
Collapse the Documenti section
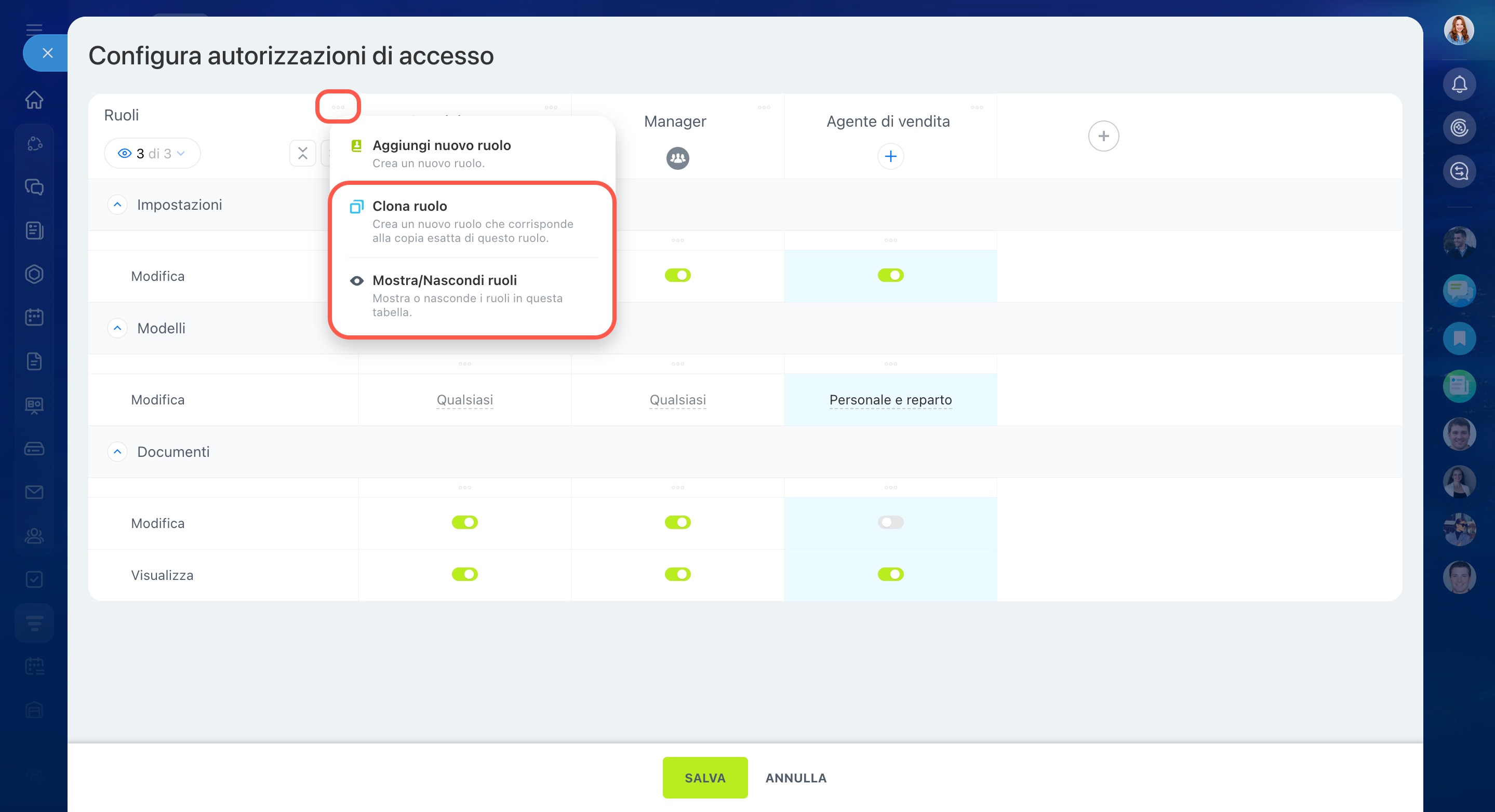coord(117,452)
